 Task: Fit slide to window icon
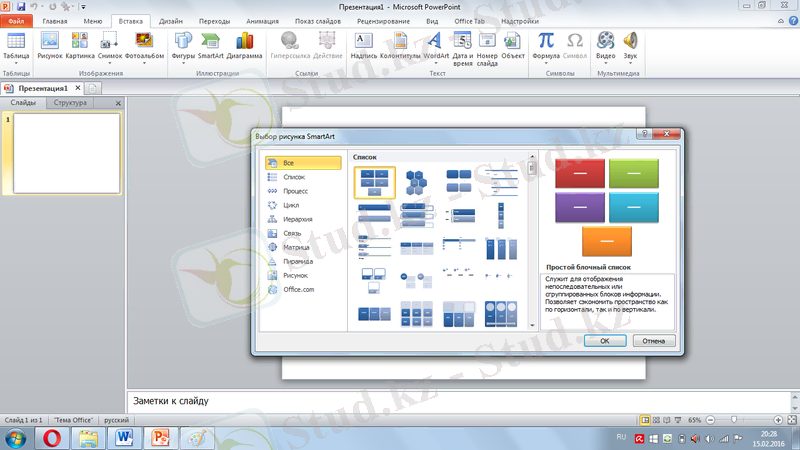pos(792,420)
